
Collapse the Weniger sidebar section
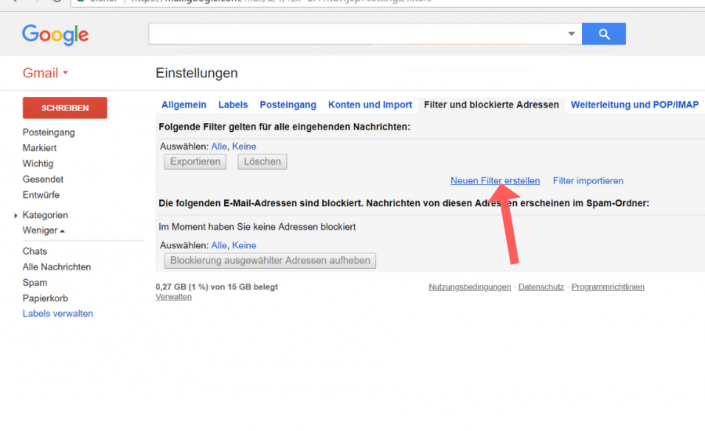(43, 231)
